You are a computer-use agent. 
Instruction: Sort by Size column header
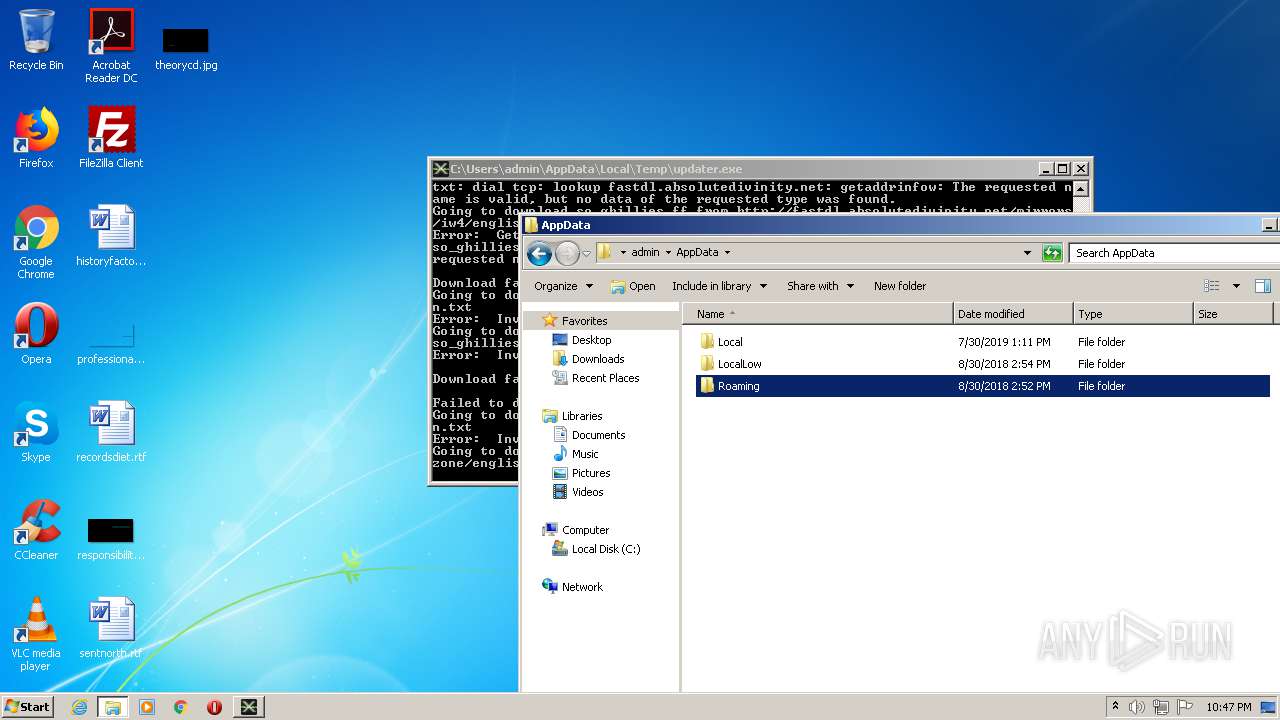tap(1234, 314)
